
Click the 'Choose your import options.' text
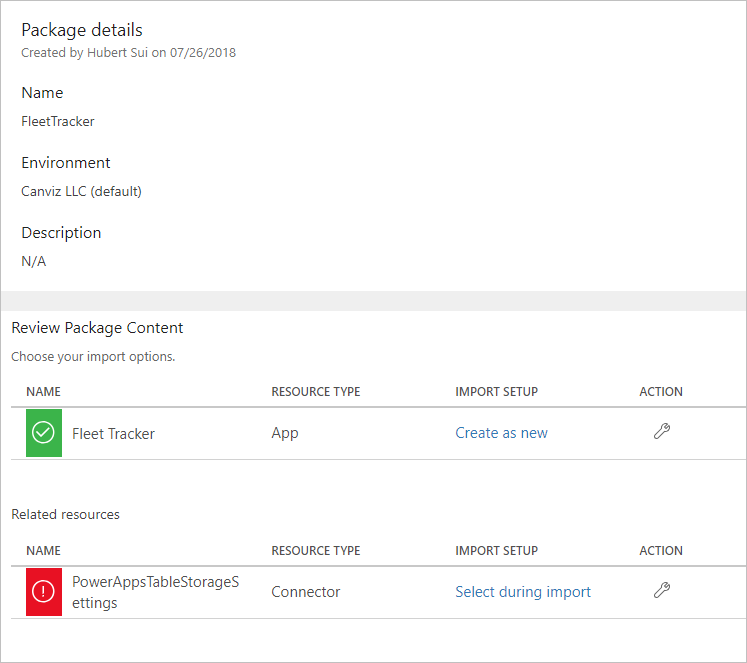point(93,356)
